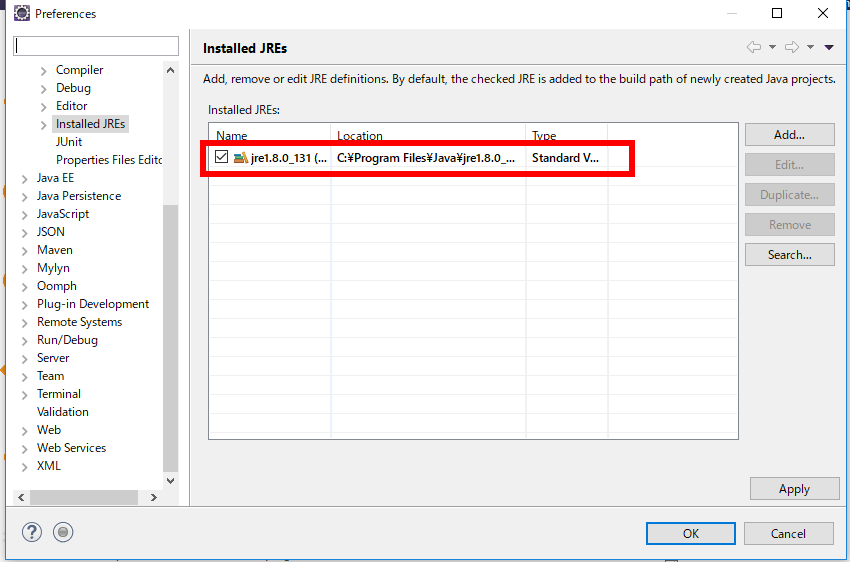Sort by the Type column header
This screenshot has width=850, height=562.
click(566, 134)
